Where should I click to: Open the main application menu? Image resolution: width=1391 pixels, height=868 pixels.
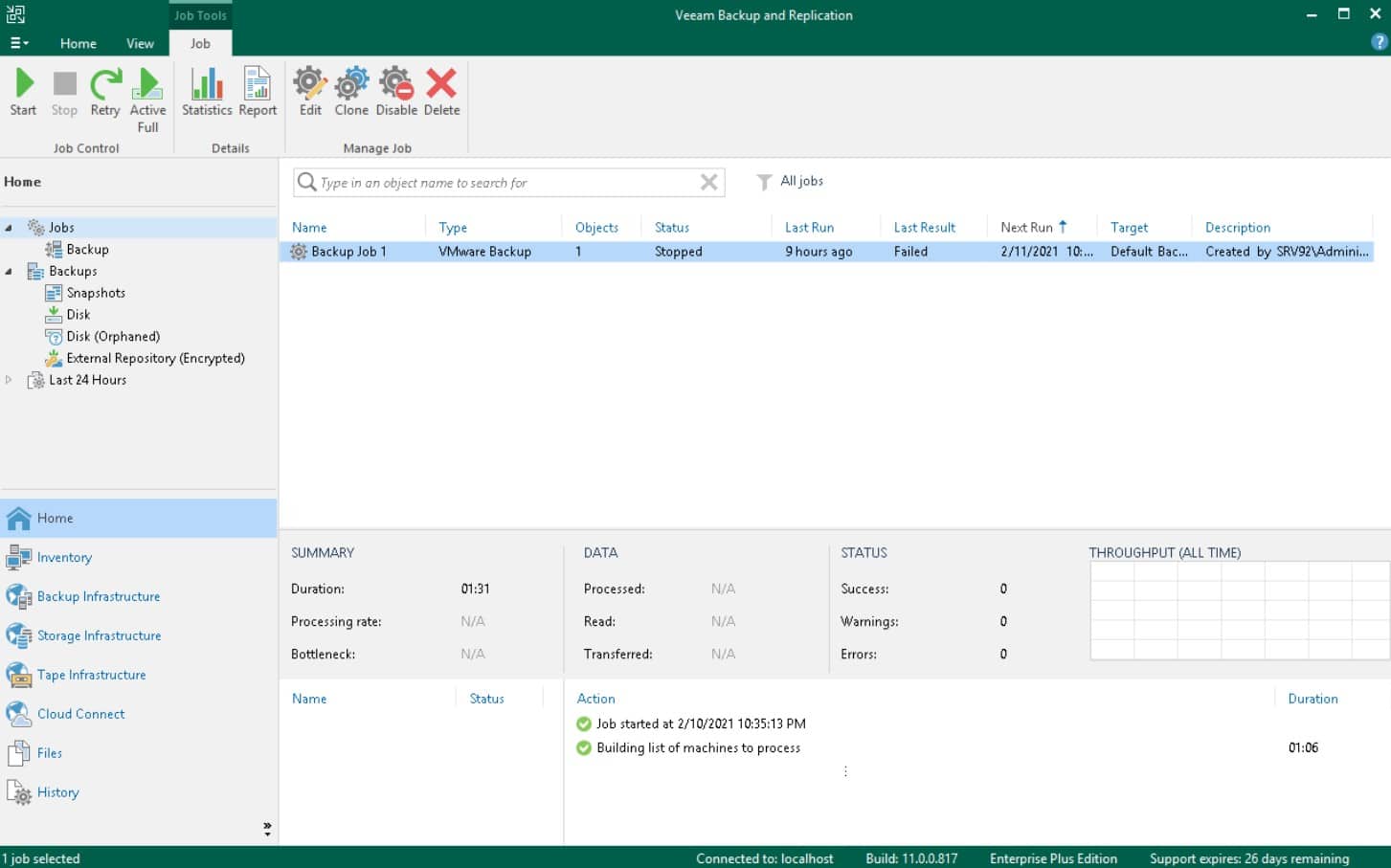[x=17, y=43]
